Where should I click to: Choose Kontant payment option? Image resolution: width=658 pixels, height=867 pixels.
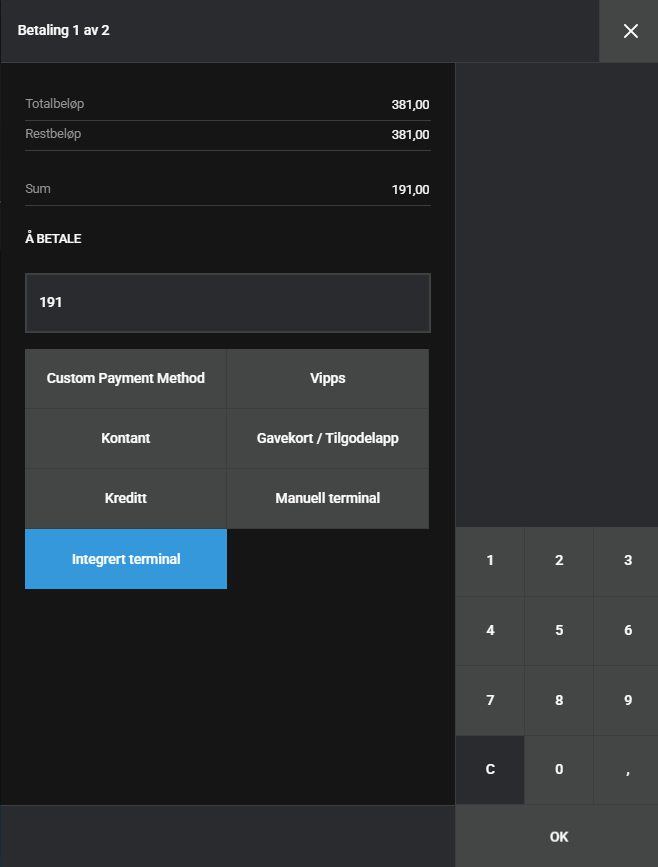(x=126, y=438)
